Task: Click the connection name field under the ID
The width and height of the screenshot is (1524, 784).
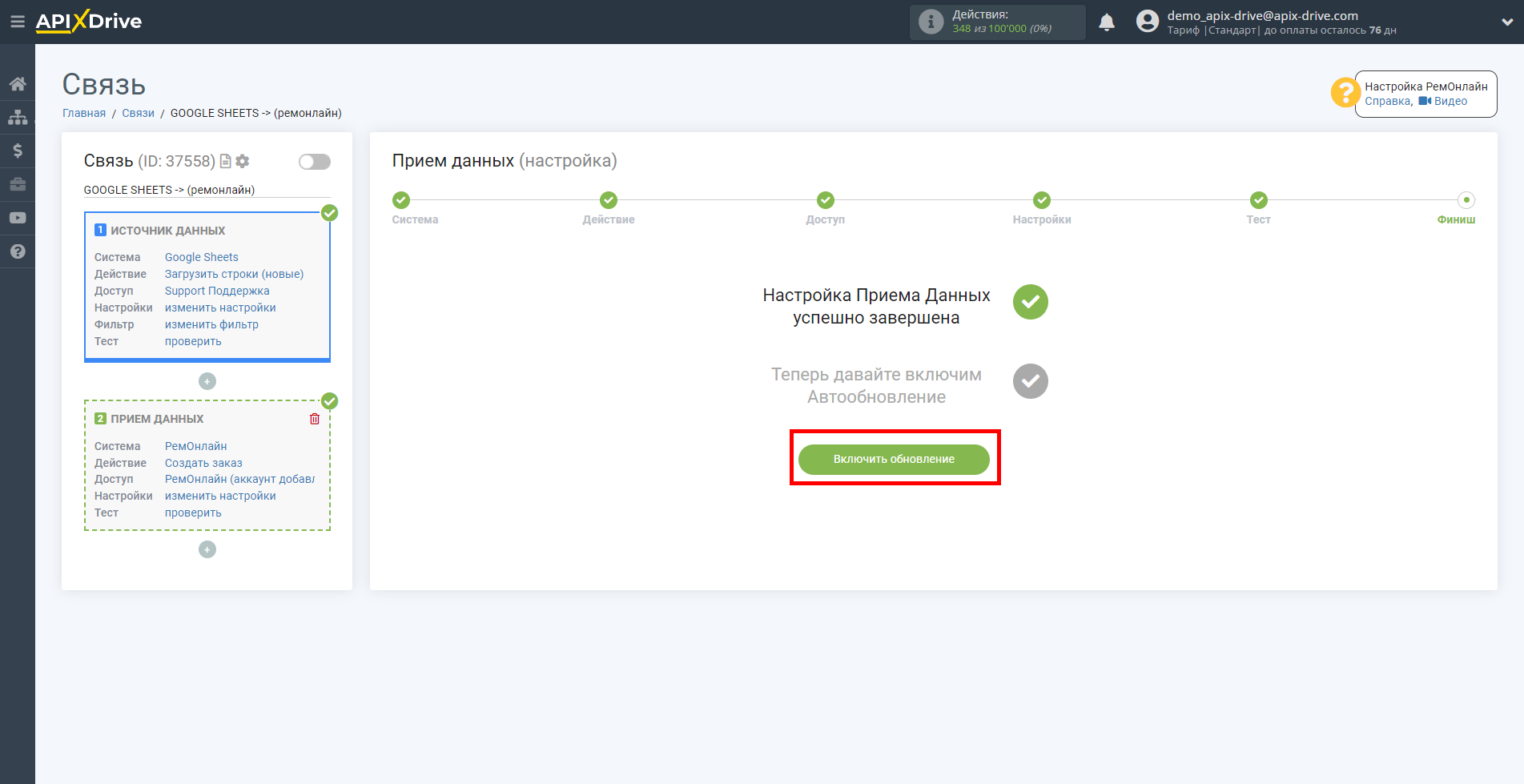Action: [x=207, y=190]
